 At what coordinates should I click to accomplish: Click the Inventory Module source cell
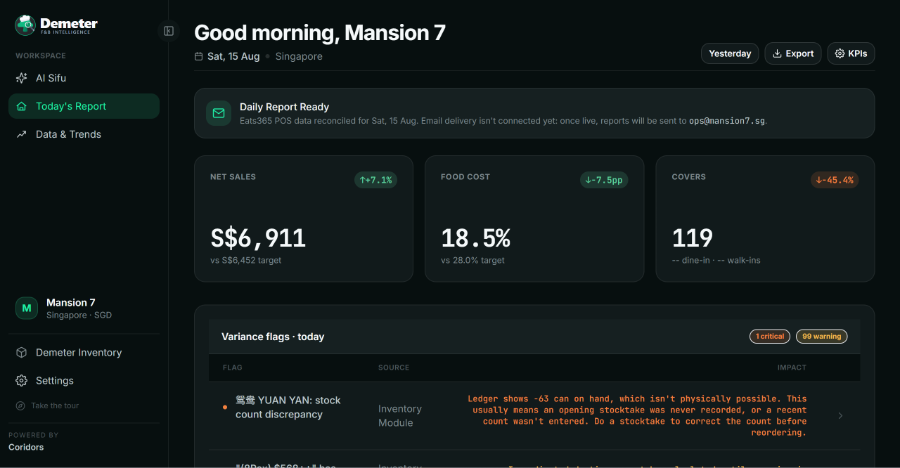click(x=400, y=416)
